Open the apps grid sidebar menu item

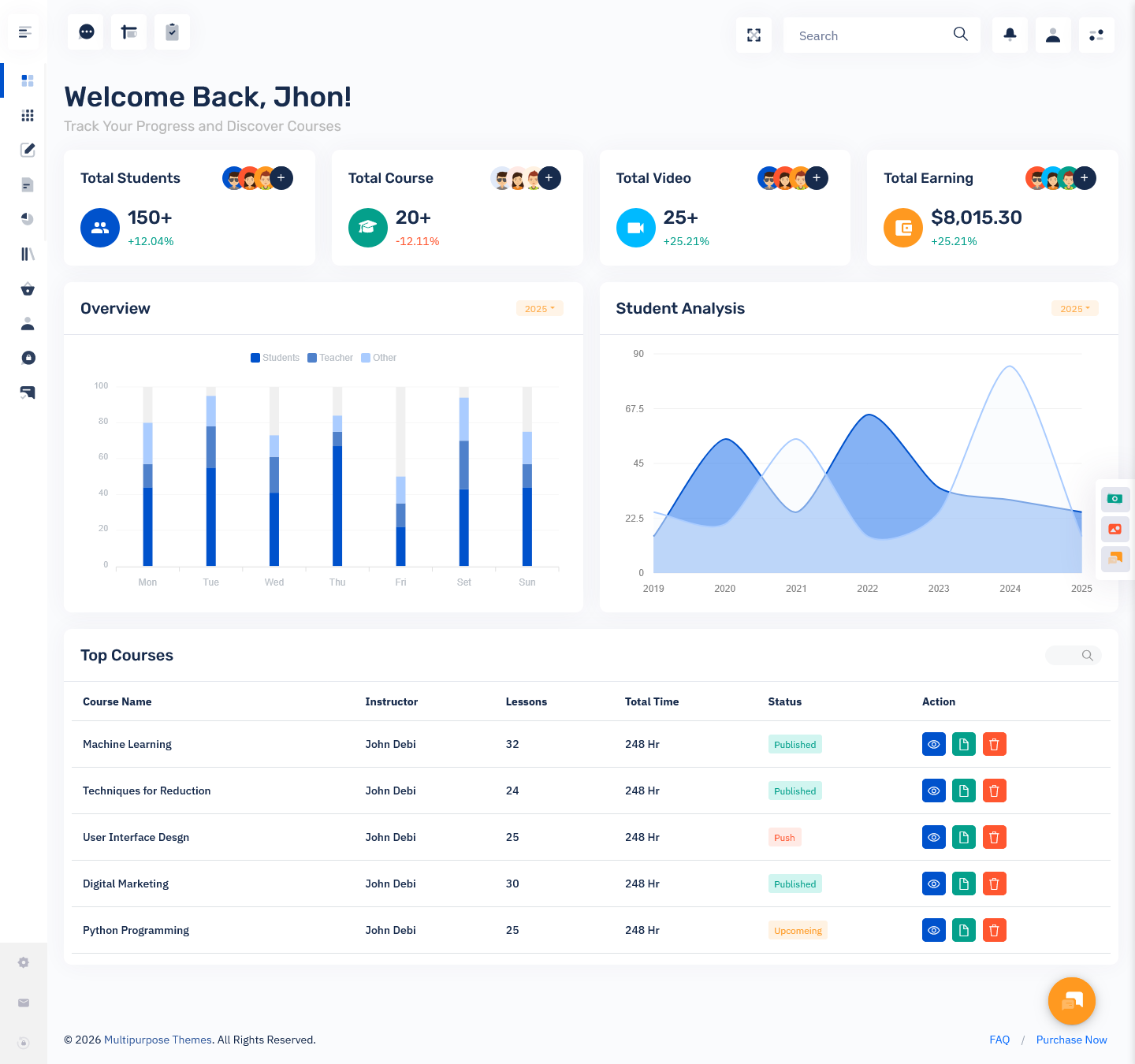[28, 115]
